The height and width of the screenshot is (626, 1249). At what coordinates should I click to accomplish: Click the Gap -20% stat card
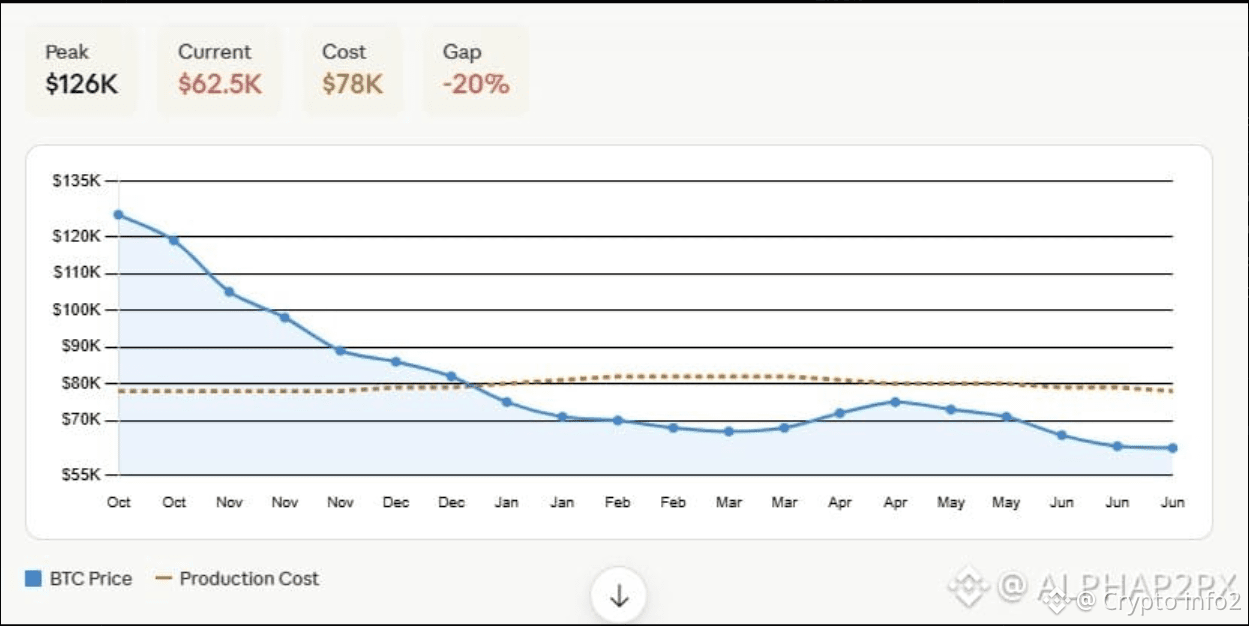point(476,70)
